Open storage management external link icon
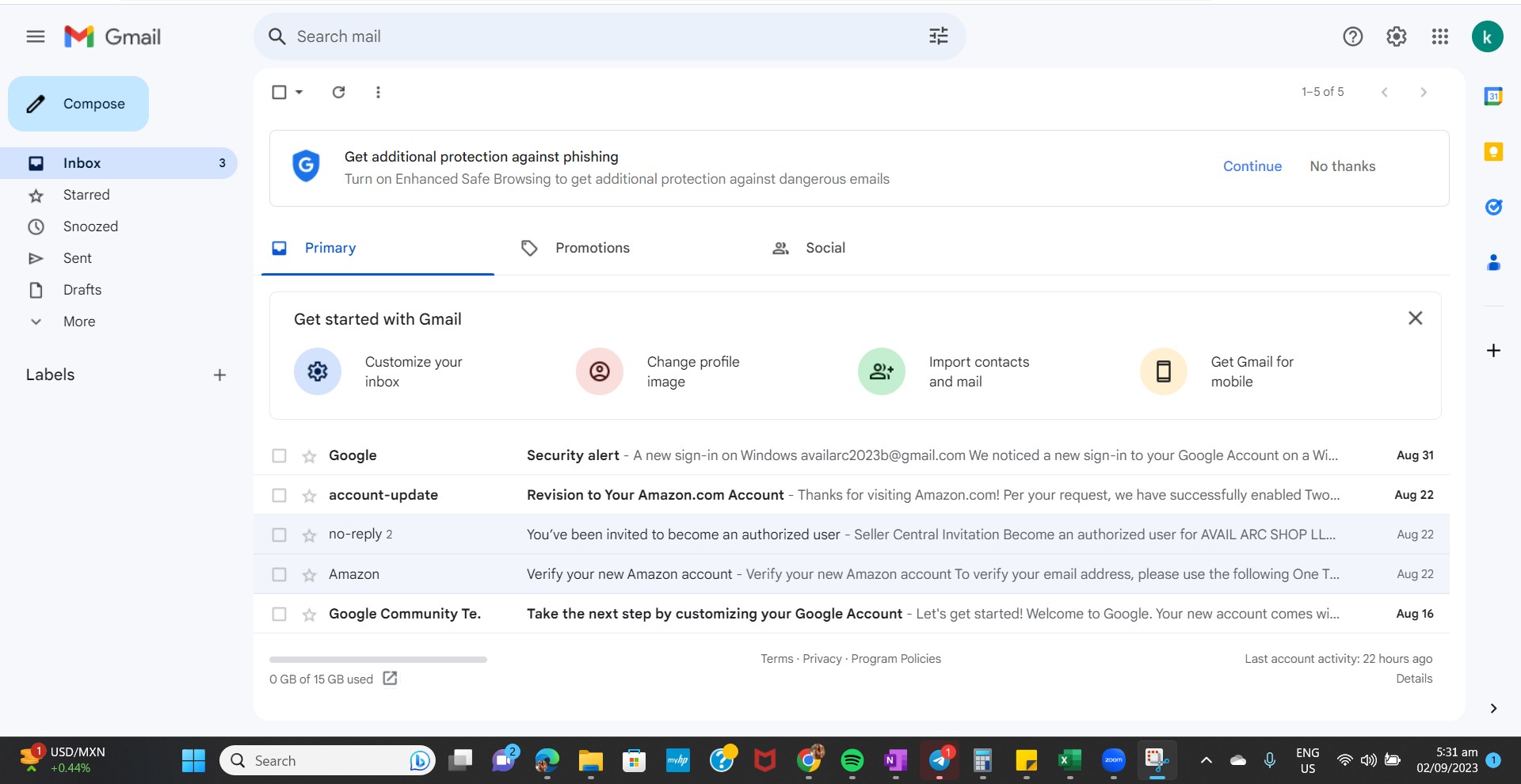 click(390, 678)
